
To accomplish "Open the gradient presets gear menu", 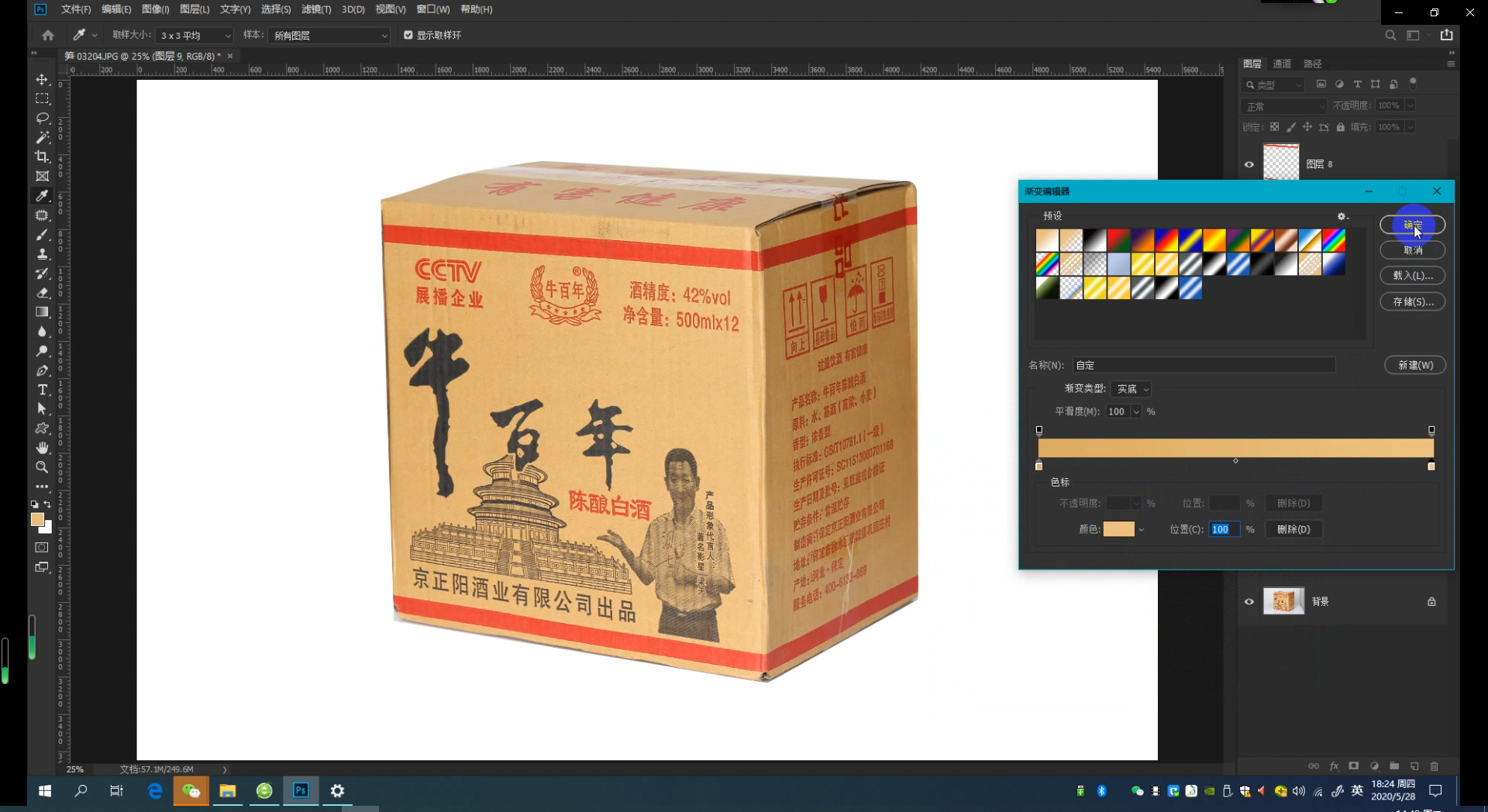I will click(1342, 216).
